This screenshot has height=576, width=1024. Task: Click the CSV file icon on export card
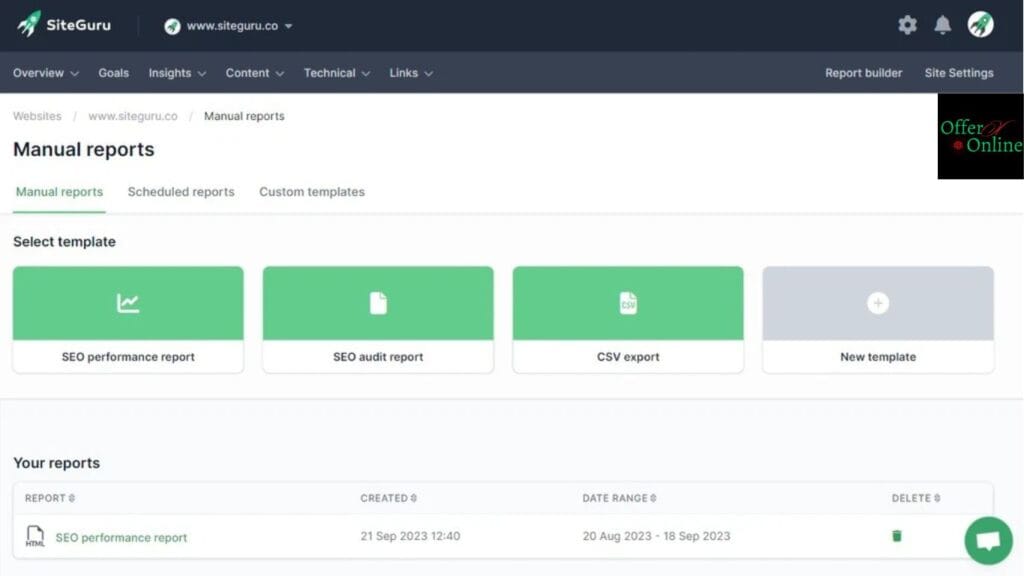point(628,303)
